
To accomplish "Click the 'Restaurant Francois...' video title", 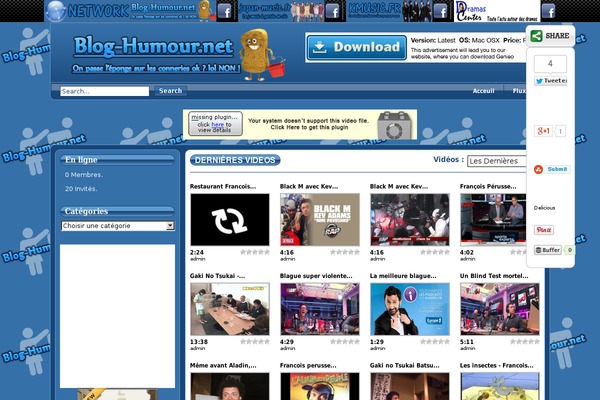I will point(223,186).
